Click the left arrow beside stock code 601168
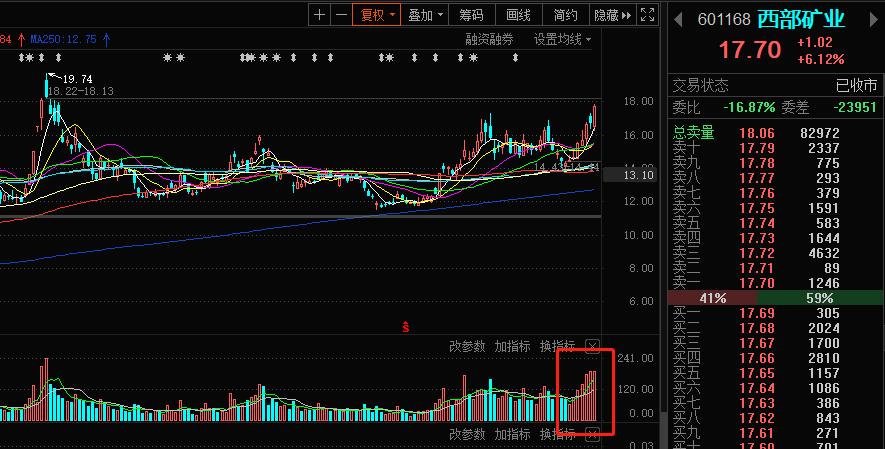The image size is (885, 449). tap(677, 20)
